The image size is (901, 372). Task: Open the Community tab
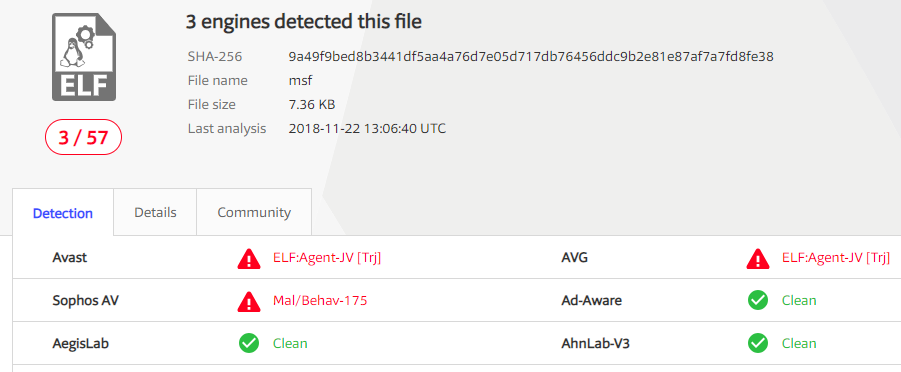coord(254,212)
